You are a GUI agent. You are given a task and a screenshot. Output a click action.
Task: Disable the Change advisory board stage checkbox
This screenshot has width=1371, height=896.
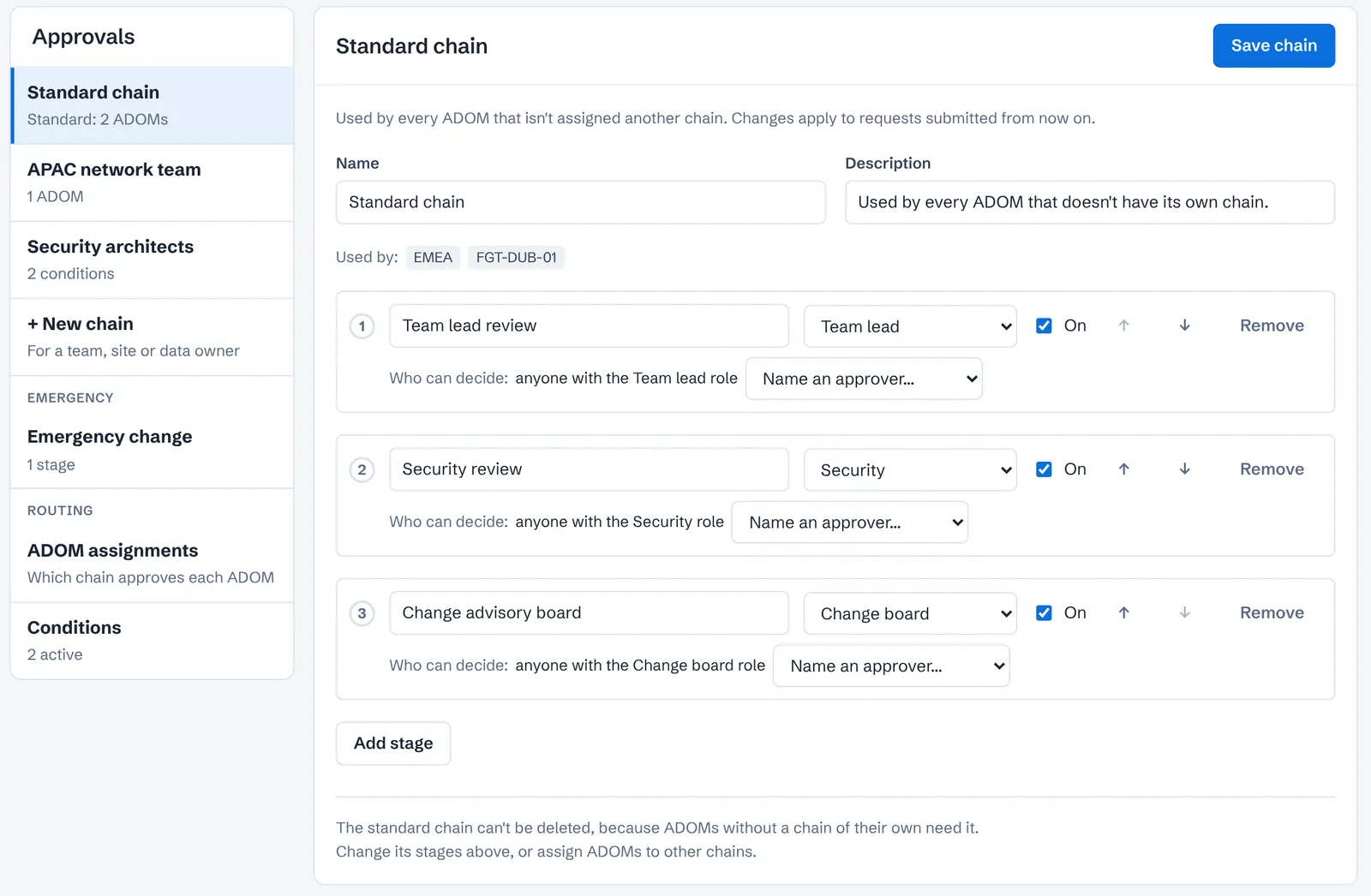tap(1044, 613)
